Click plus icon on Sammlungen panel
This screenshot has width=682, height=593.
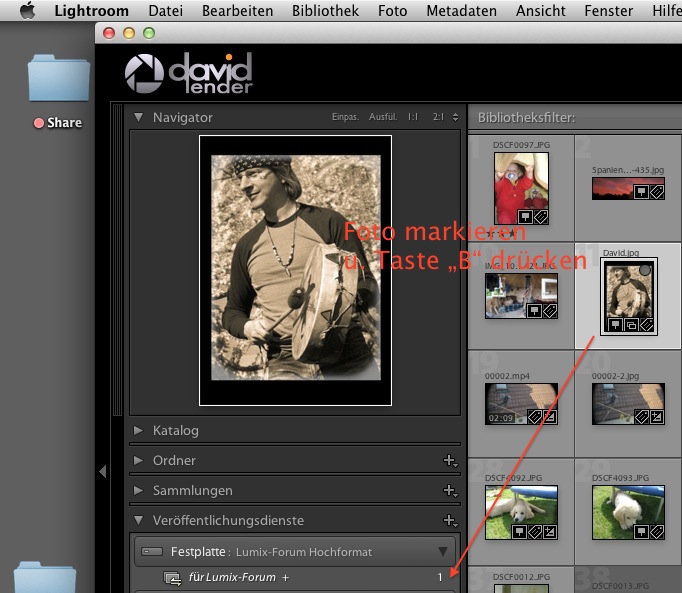pyautogui.click(x=449, y=491)
